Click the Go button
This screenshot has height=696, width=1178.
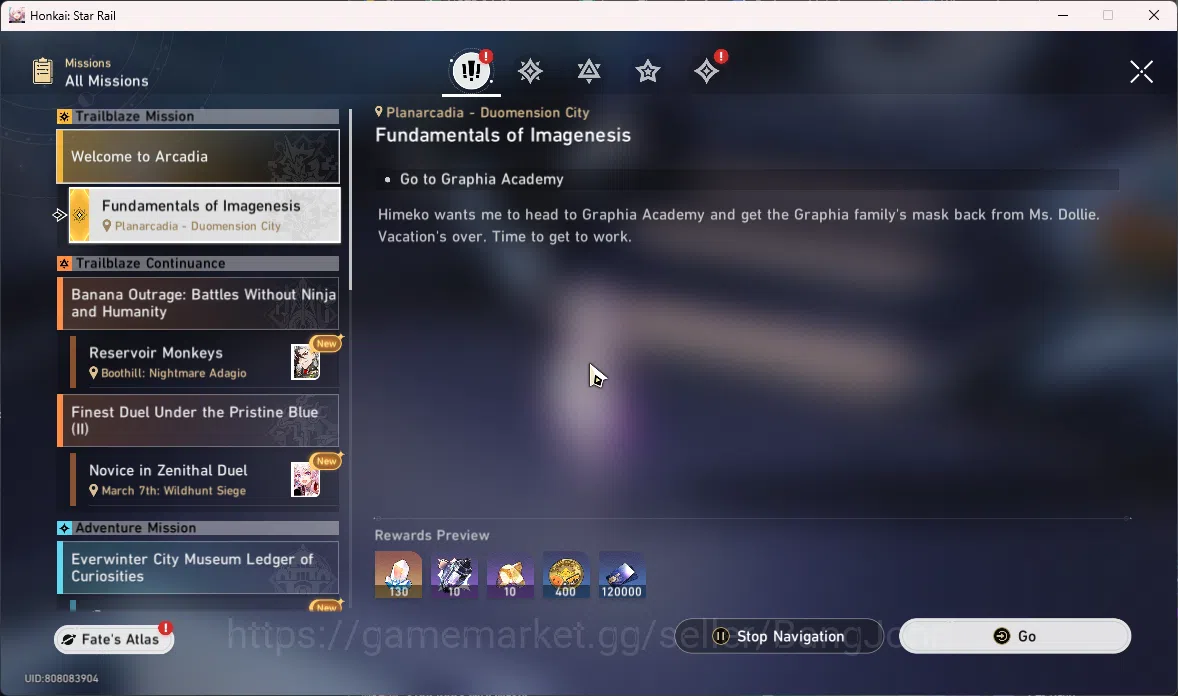coord(1015,636)
